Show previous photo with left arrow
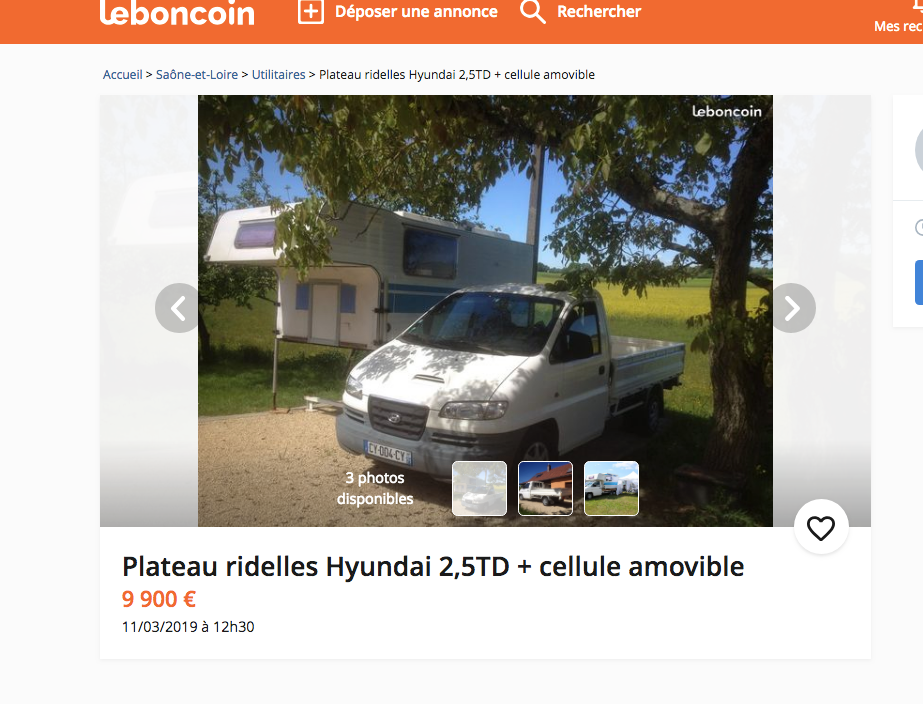This screenshot has height=704, width=923. 178,308
